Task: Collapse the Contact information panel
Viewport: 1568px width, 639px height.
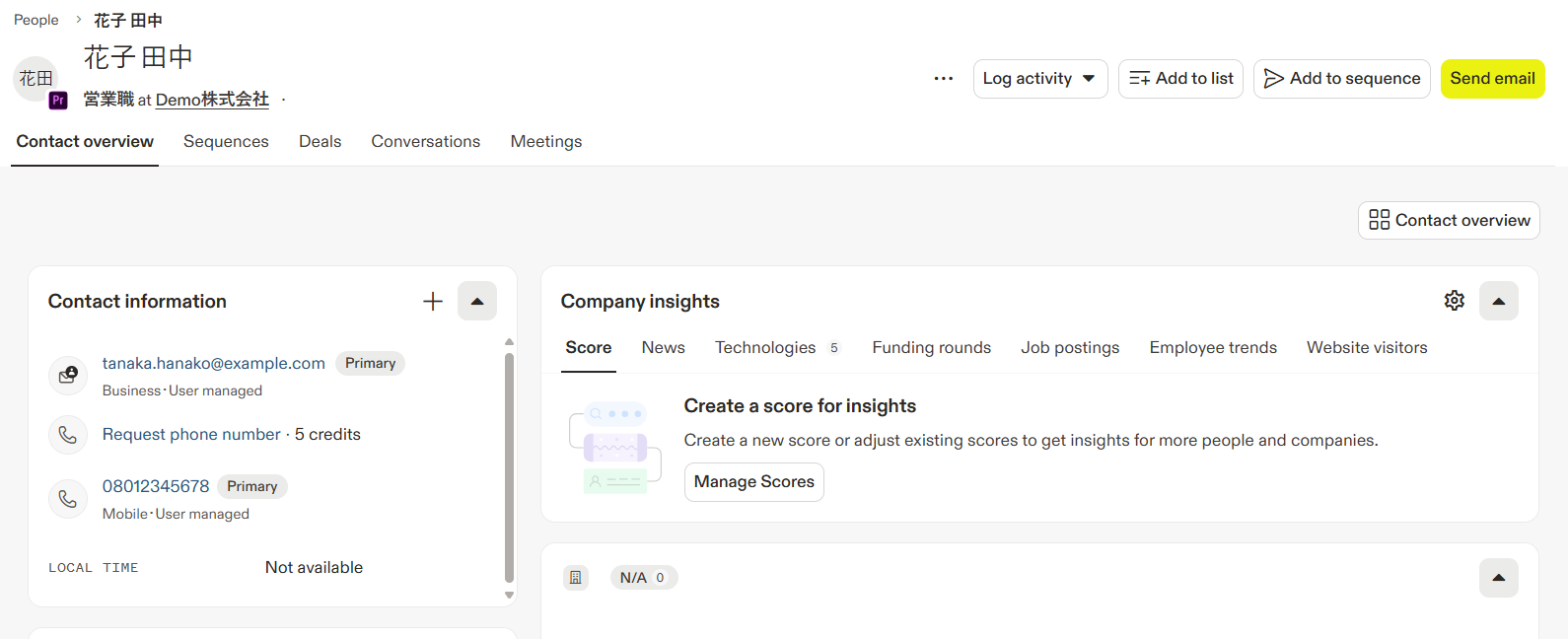Action: (x=477, y=302)
